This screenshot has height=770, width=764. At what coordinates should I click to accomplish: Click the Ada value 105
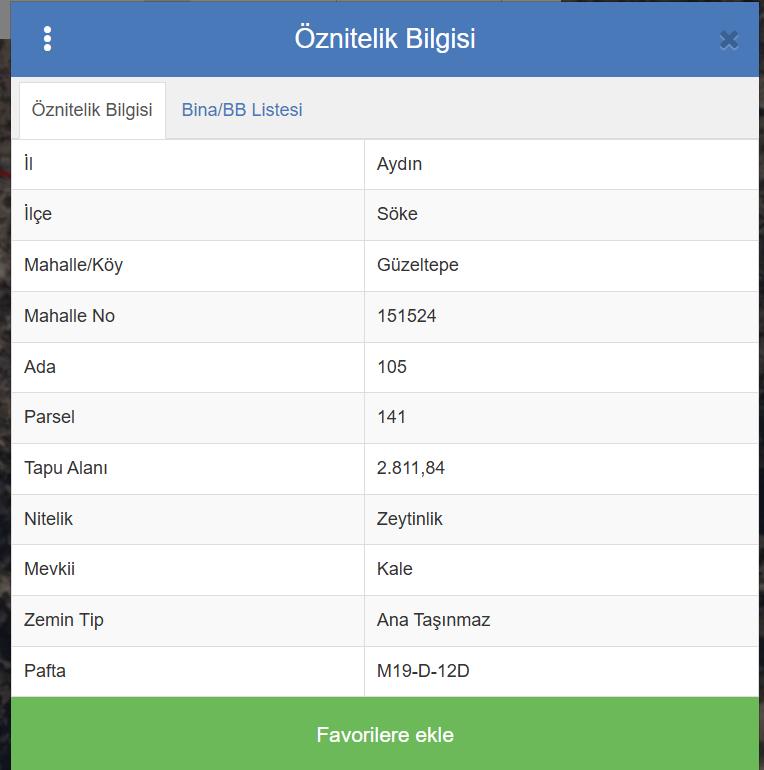(392, 367)
